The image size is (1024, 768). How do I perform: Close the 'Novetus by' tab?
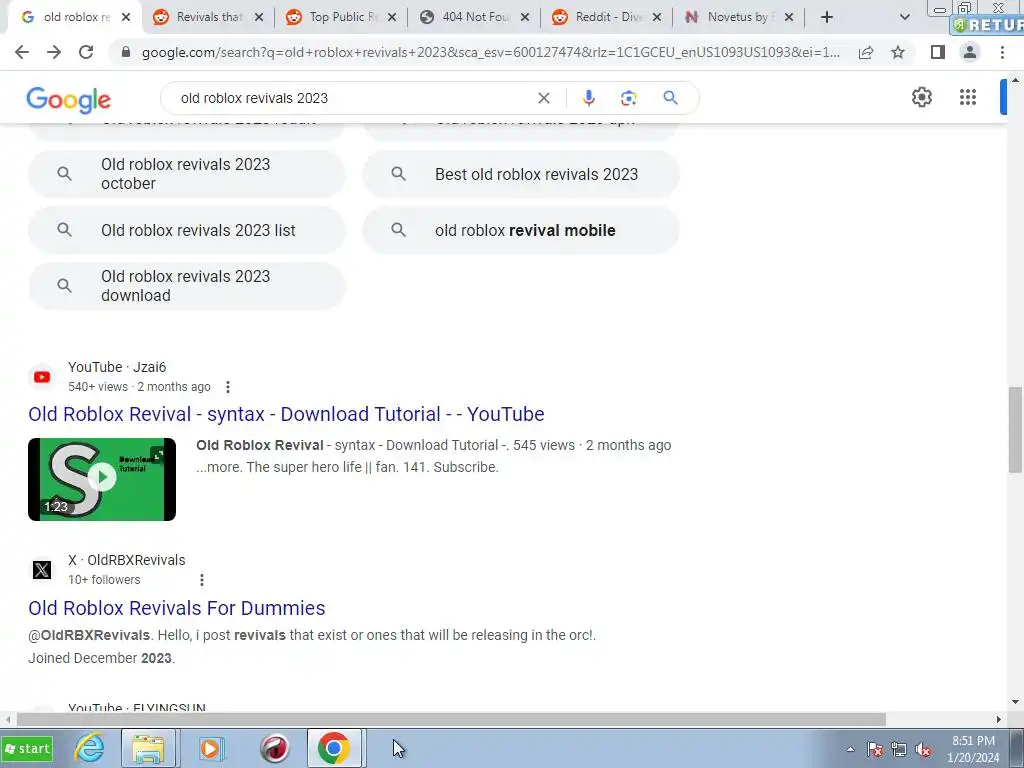[788, 18]
